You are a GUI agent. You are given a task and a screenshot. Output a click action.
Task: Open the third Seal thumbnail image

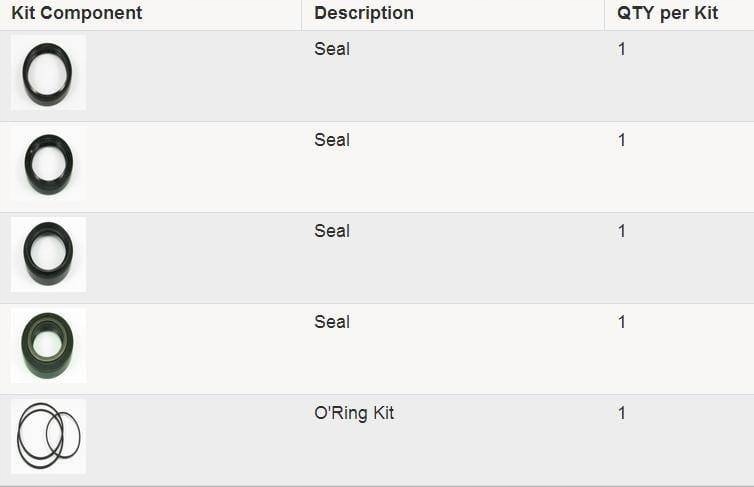point(49,254)
